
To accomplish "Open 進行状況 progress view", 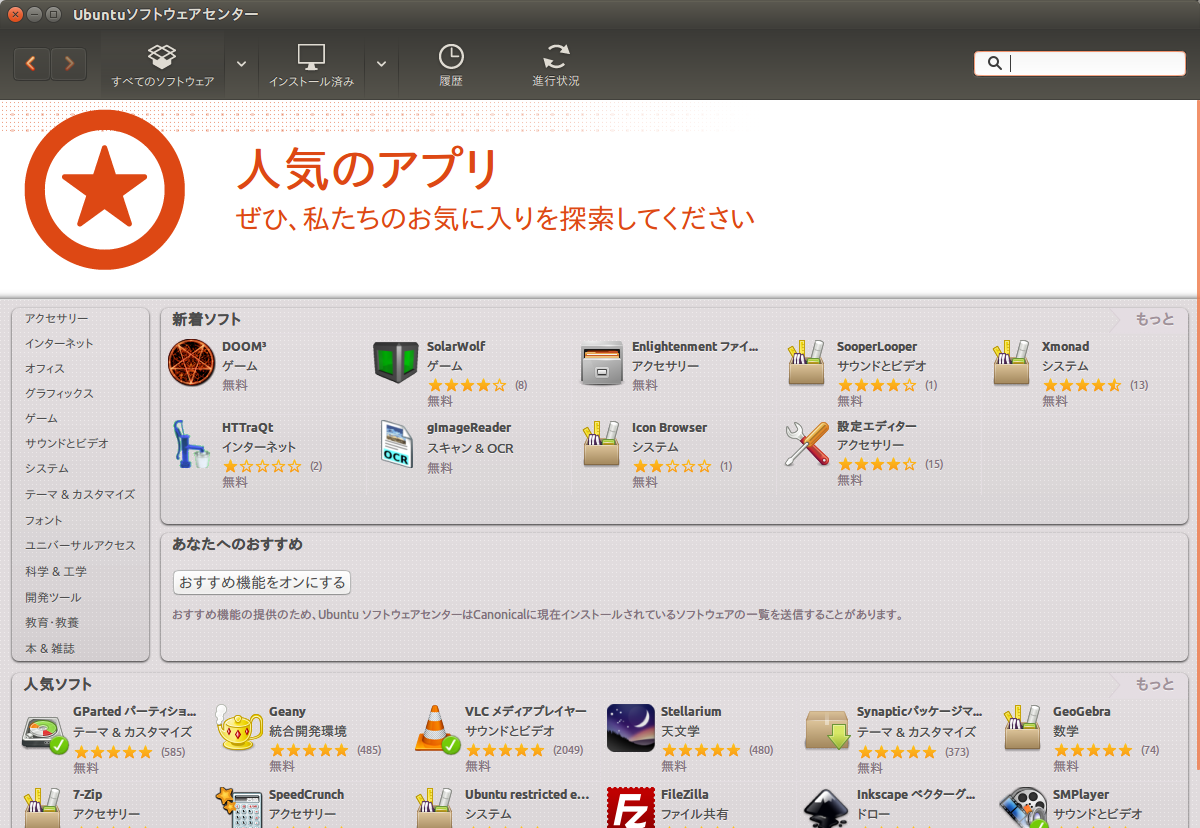I will click(556, 65).
